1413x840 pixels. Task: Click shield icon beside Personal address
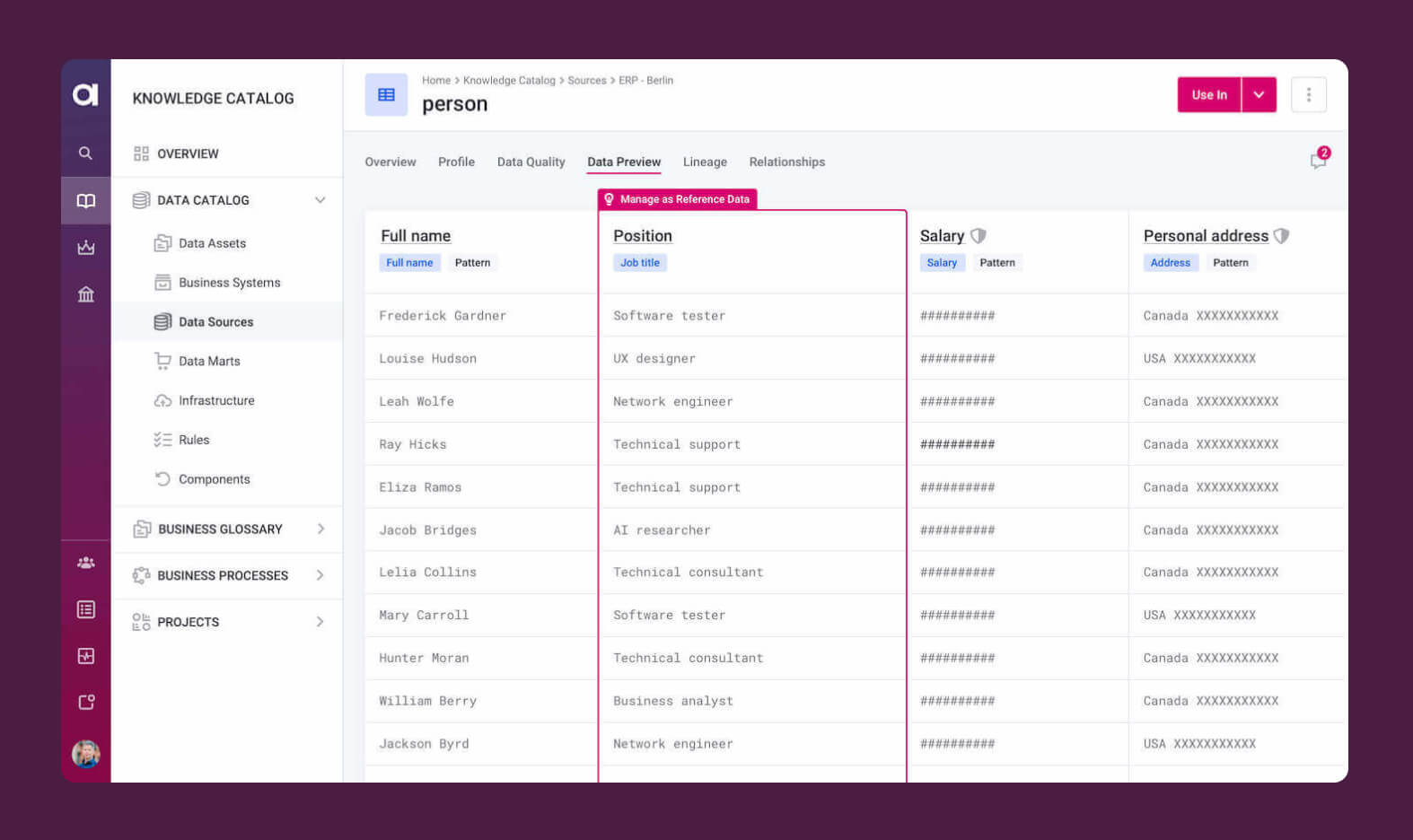pos(1282,236)
